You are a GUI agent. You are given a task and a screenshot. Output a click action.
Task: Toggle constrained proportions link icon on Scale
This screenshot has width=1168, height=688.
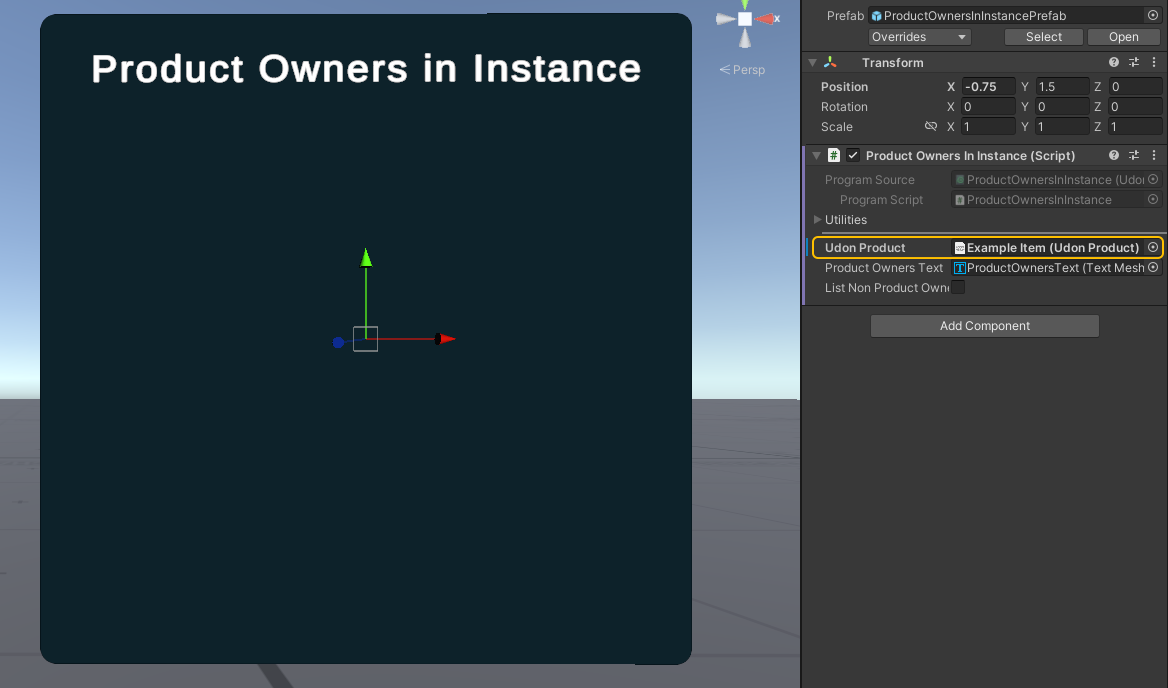[930, 127]
